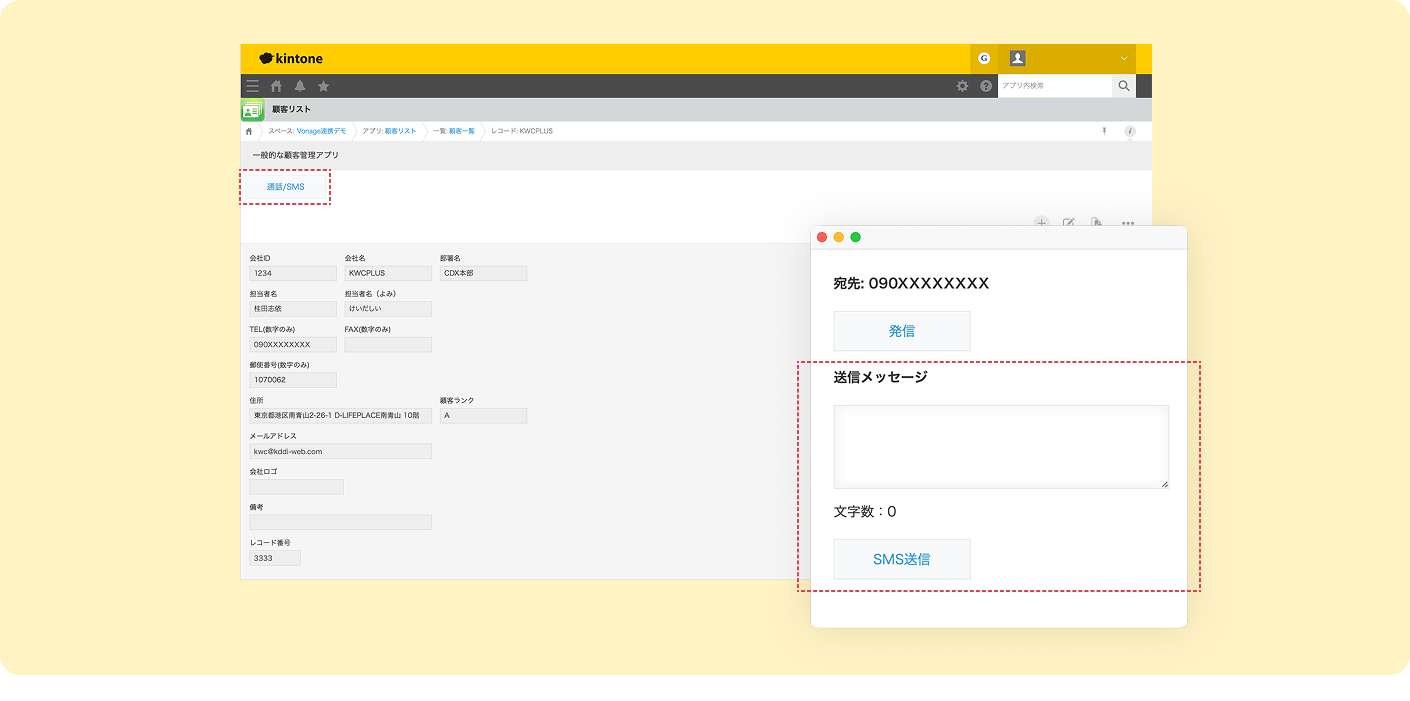Open the 顧客一覧 view breadcrumb link
Image resolution: width=1410 pixels, height=701 pixels.
coord(462,131)
